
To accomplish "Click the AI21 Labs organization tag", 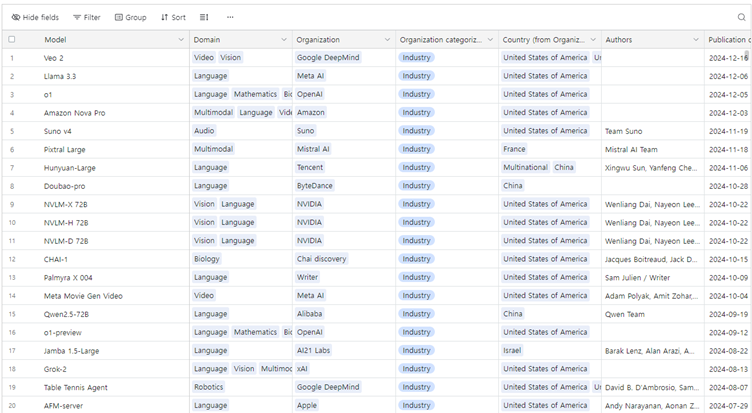I will pyautogui.click(x=314, y=350).
